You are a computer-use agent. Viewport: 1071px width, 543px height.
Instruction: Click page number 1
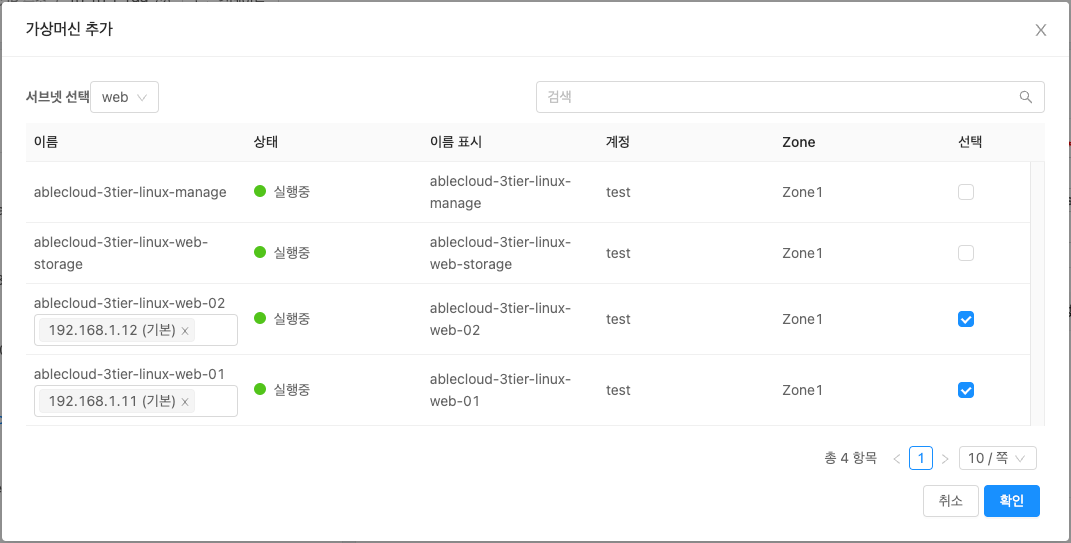(x=921, y=459)
